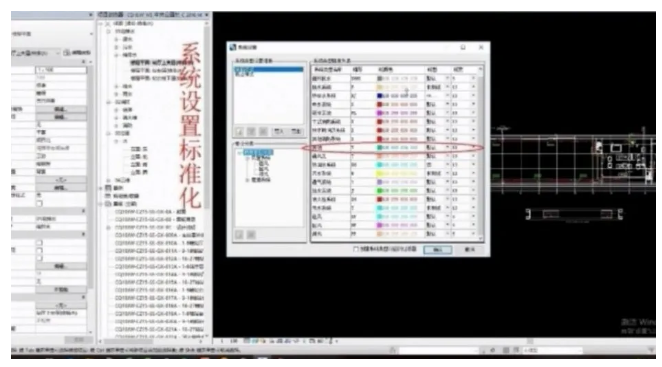Viewport: 662px width, 367px height.
Task: Click the abbreviation cell reading ZH
Action: click(362, 199)
